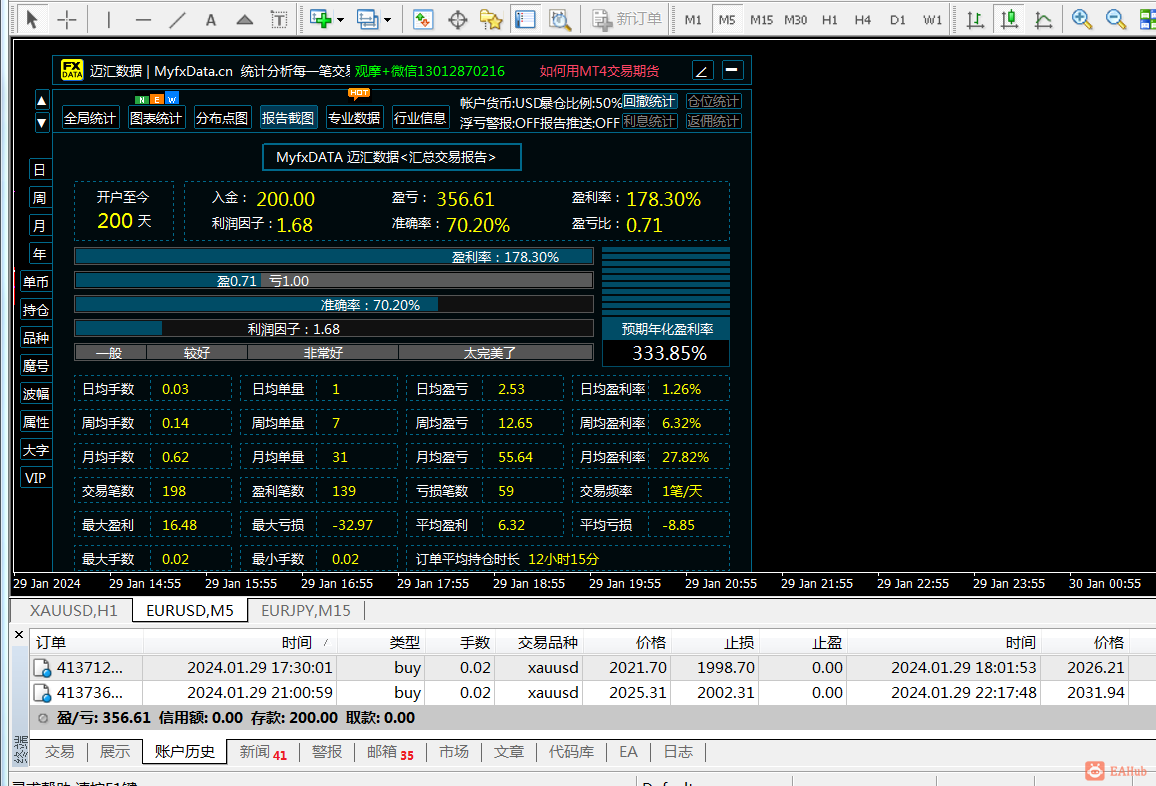This screenshot has height=786, width=1156.
Task: Zoom in on the chart
Action: (1082, 19)
